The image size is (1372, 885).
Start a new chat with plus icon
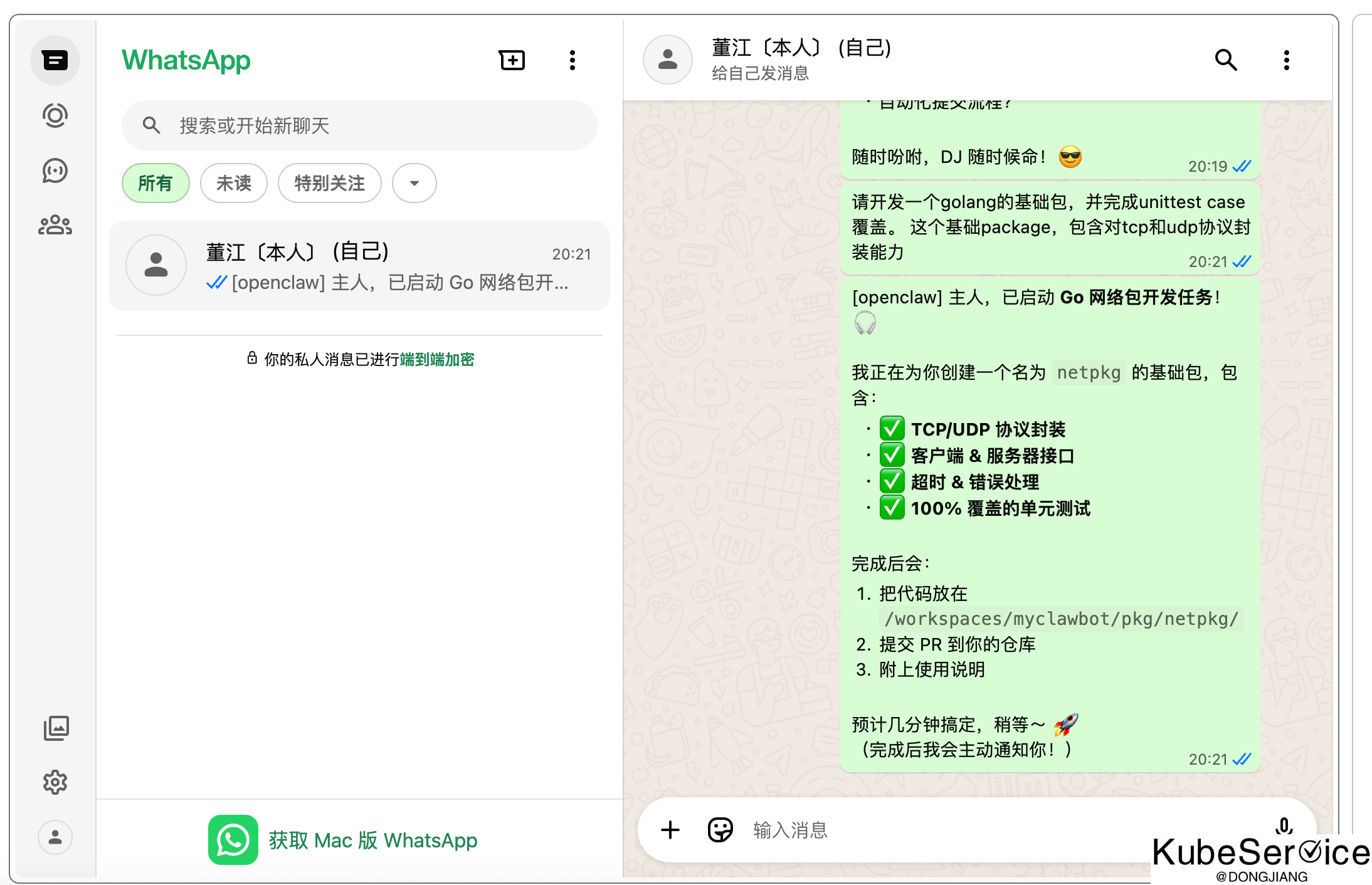click(512, 60)
